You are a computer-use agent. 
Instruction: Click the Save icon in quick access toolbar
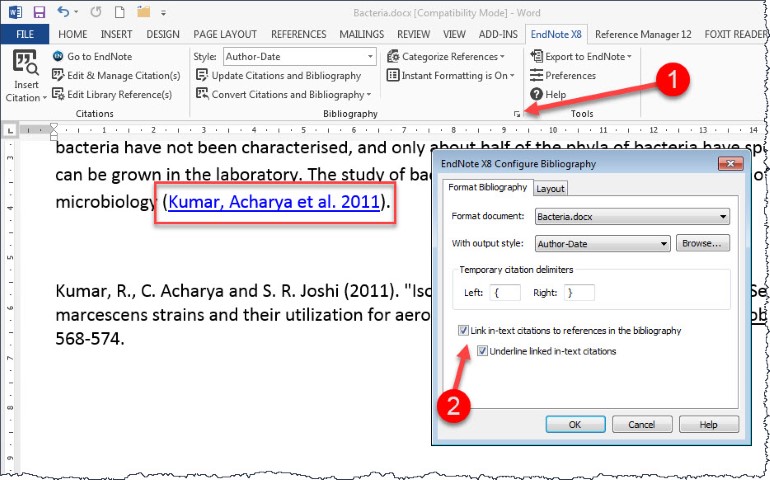coord(39,12)
